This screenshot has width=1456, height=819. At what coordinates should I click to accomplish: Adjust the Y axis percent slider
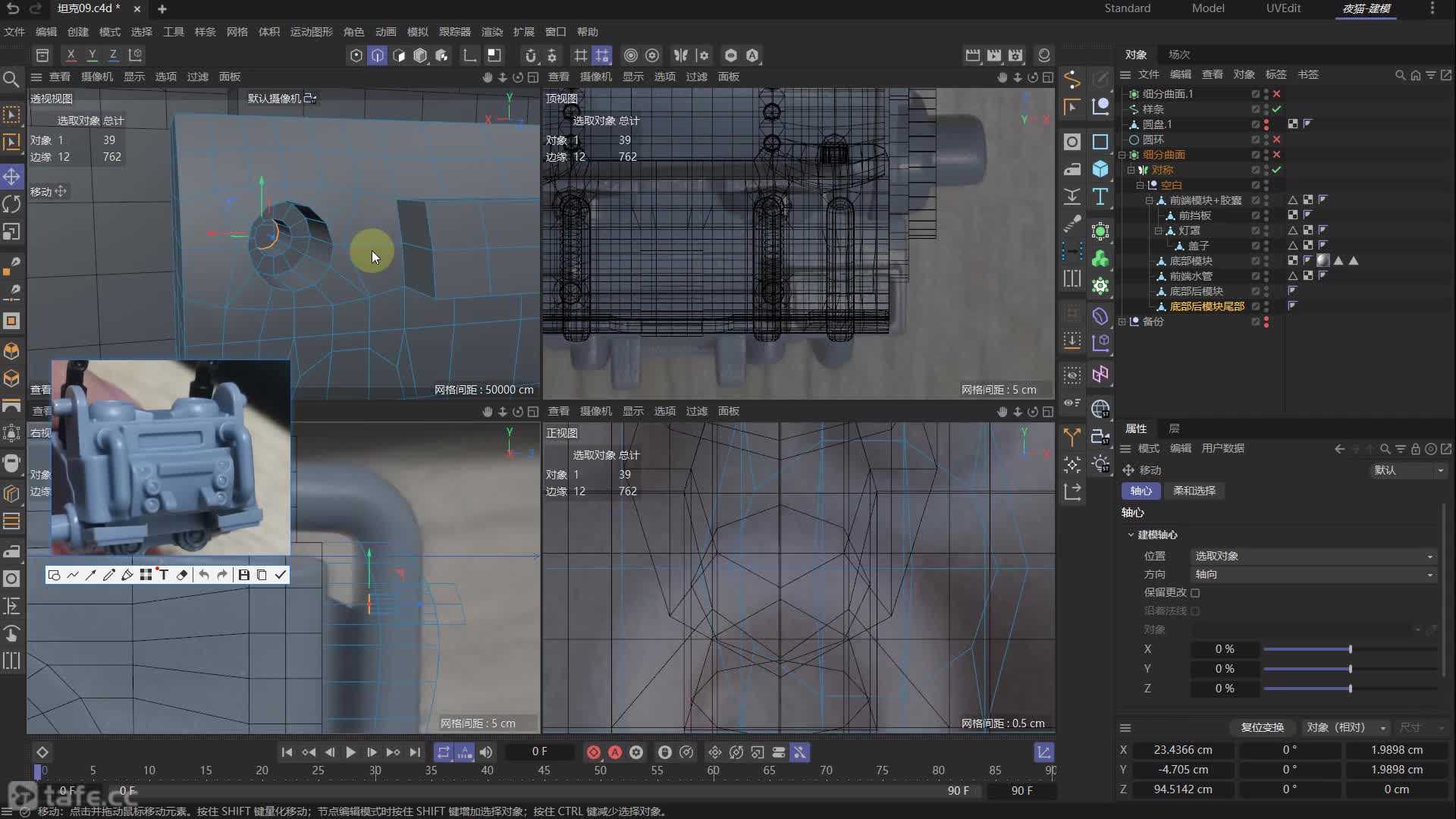[1350, 669]
